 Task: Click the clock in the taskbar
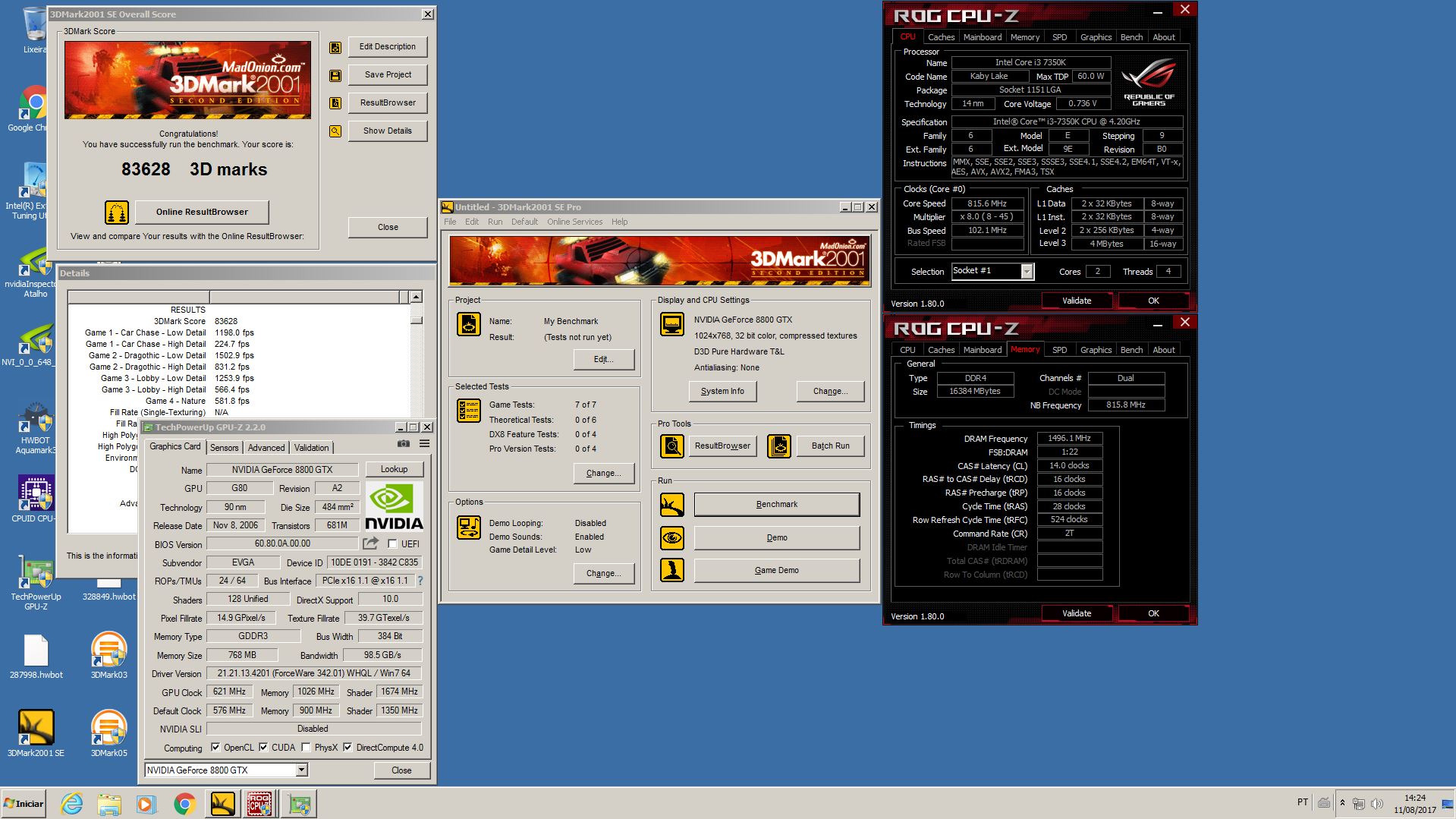pyautogui.click(x=1414, y=804)
